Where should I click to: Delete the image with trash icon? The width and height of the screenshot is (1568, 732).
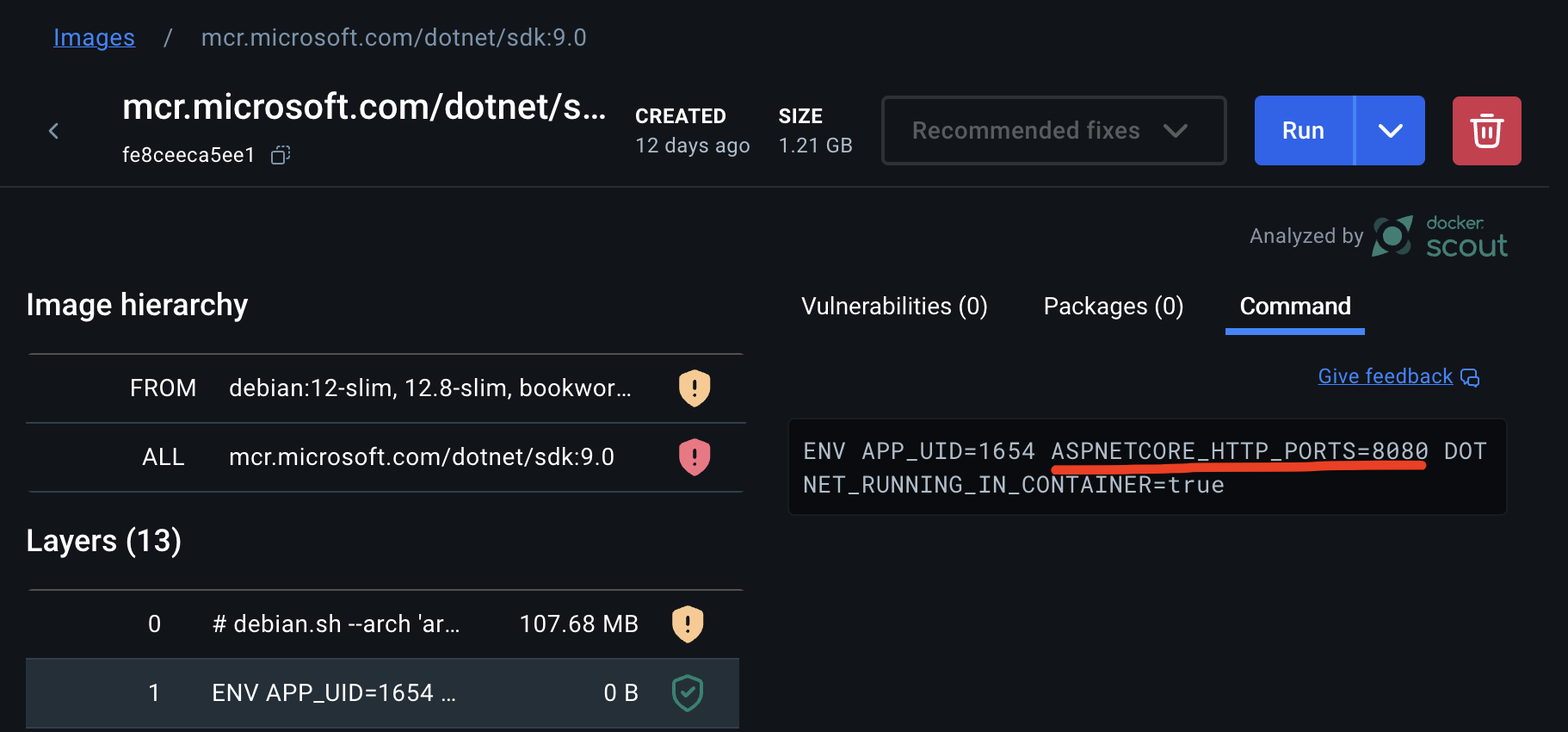coord(1486,131)
